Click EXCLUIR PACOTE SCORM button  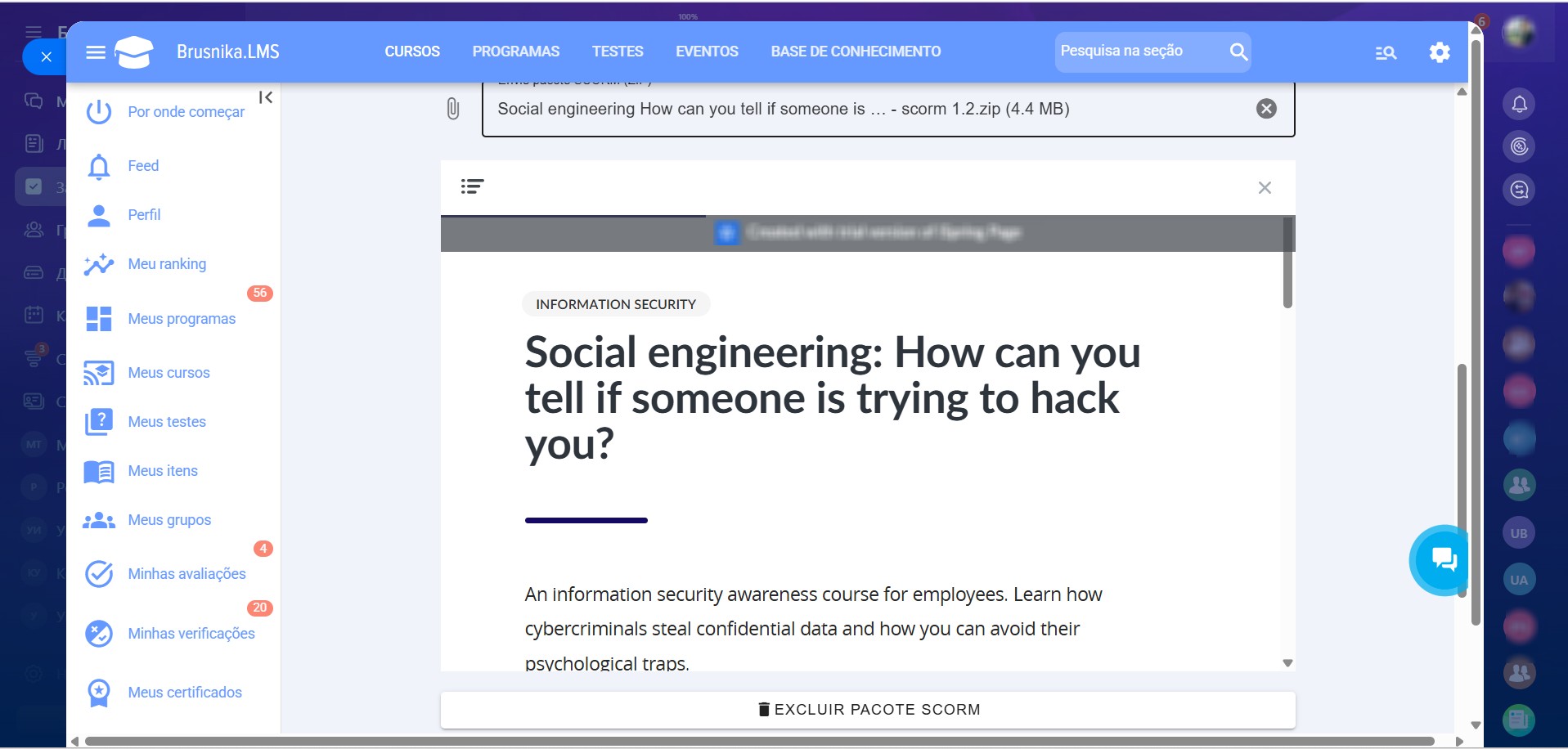click(868, 710)
